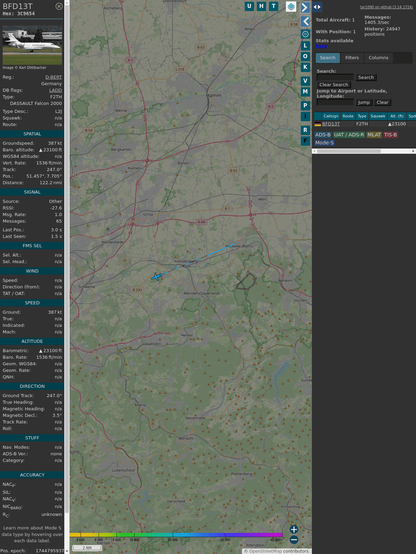Open the stats 'here' link

click(321, 46)
